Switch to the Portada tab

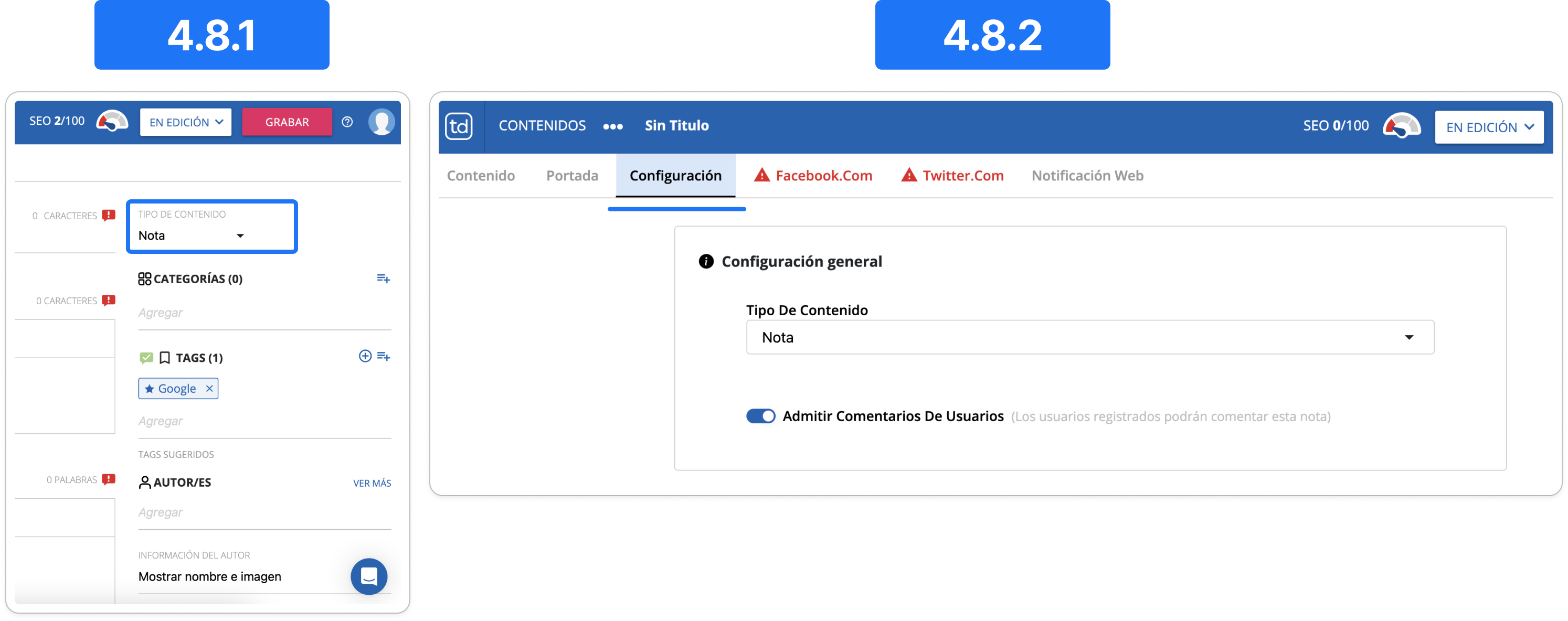click(x=571, y=176)
